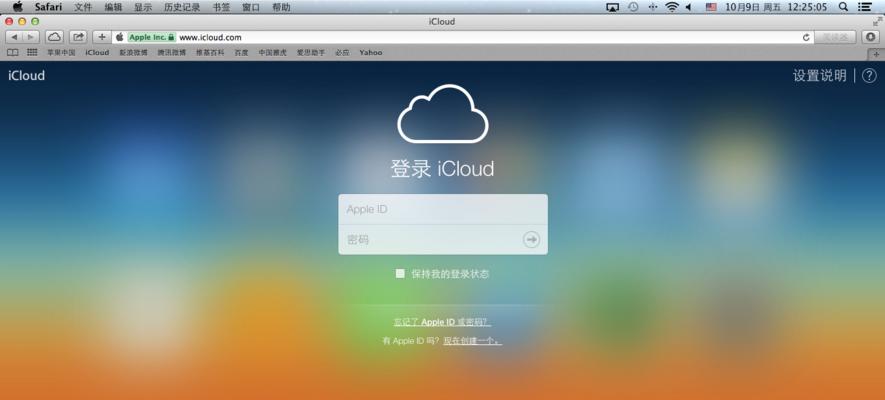This screenshot has width=885, height=400.
Task: Reload the page with the refresh icon
Action: 806,37
